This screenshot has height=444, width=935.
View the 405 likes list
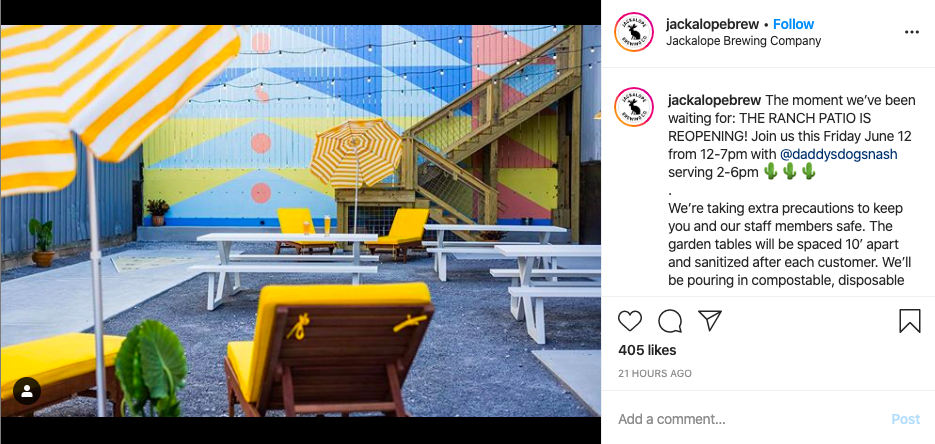point(647,350)
